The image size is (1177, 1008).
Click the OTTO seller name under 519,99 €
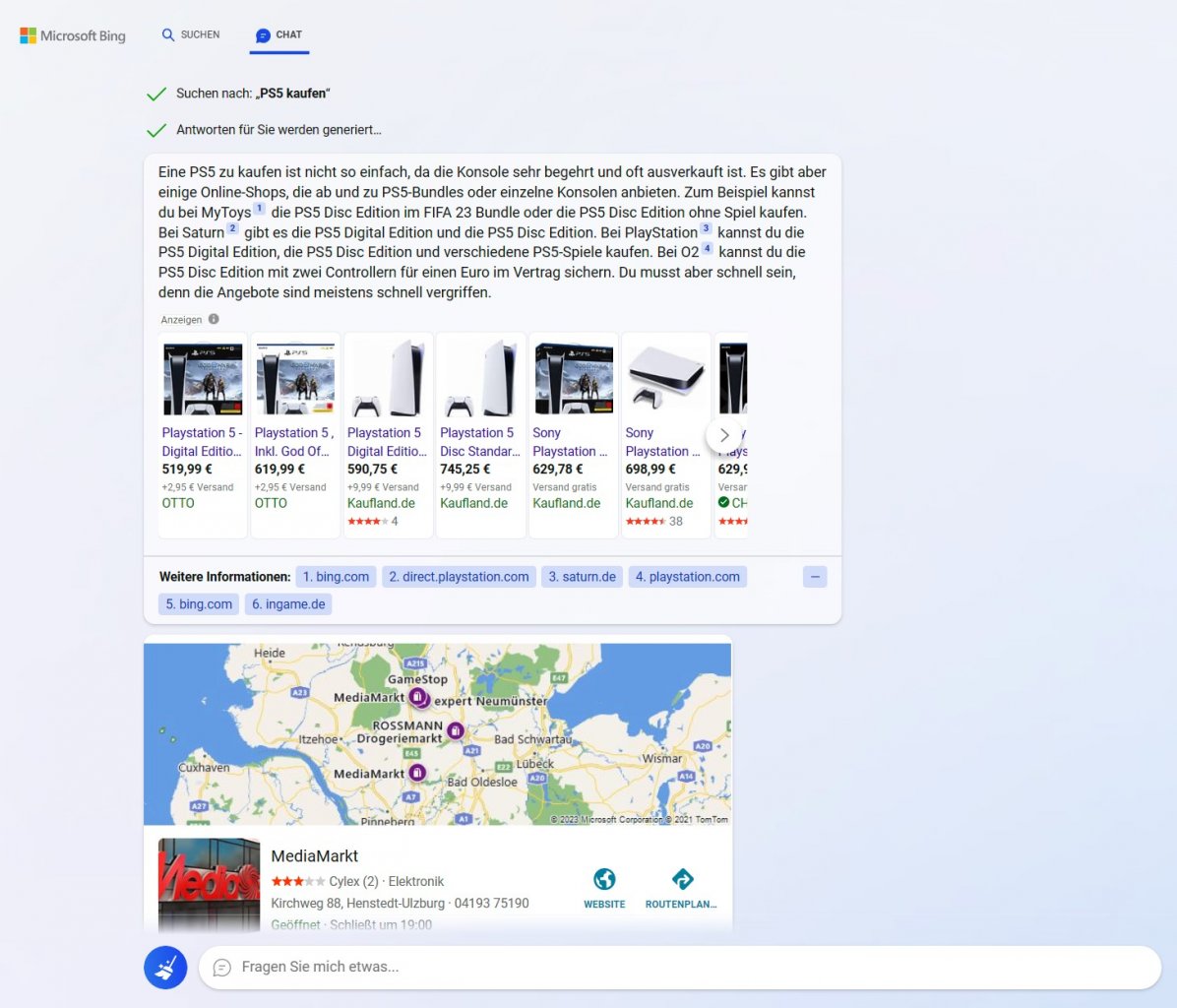point(178,503)
